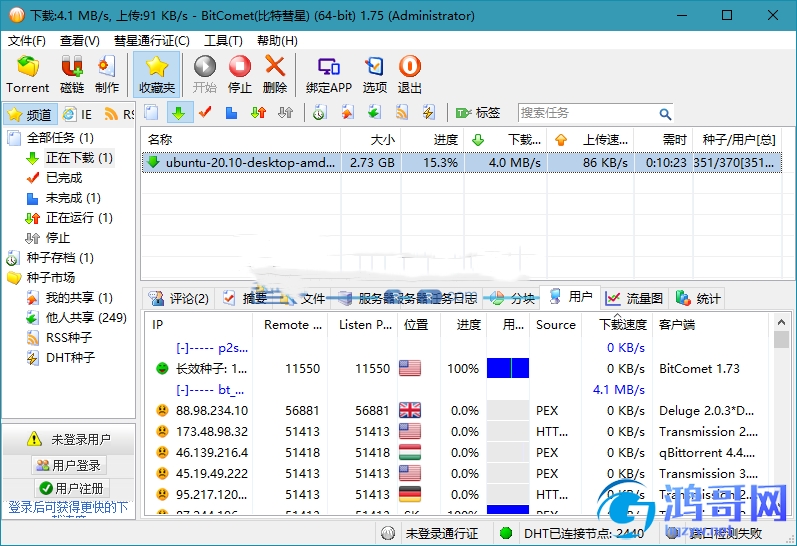Click the all-tasks page filter icon

click(x=151, y=112)
